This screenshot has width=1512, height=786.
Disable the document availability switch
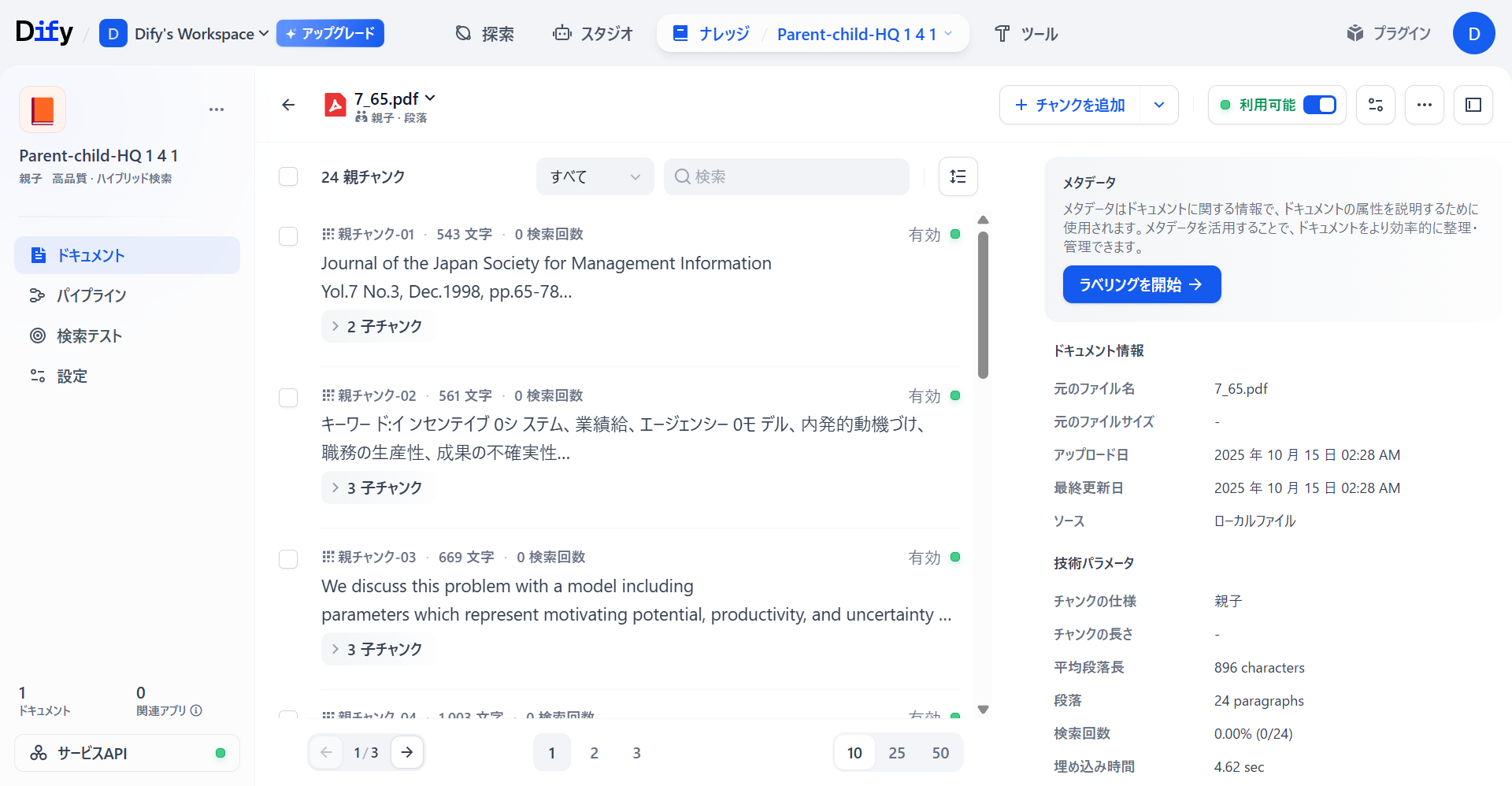click(x=1319, y=105)
